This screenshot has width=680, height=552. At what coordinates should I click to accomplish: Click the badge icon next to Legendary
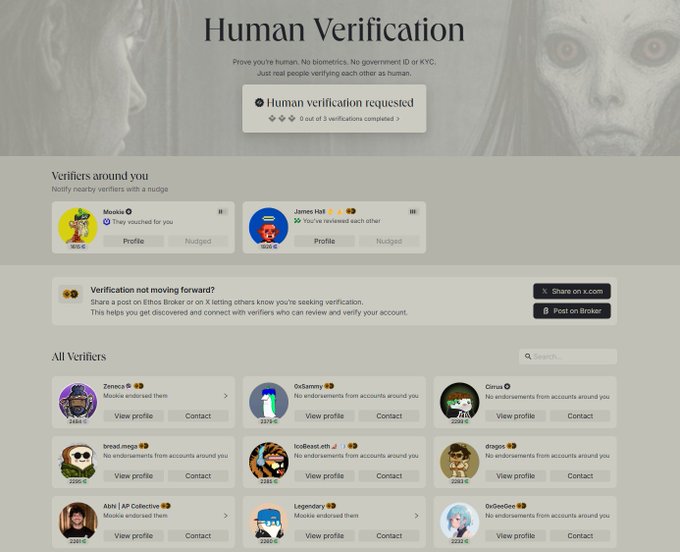(x=331, y=506)
